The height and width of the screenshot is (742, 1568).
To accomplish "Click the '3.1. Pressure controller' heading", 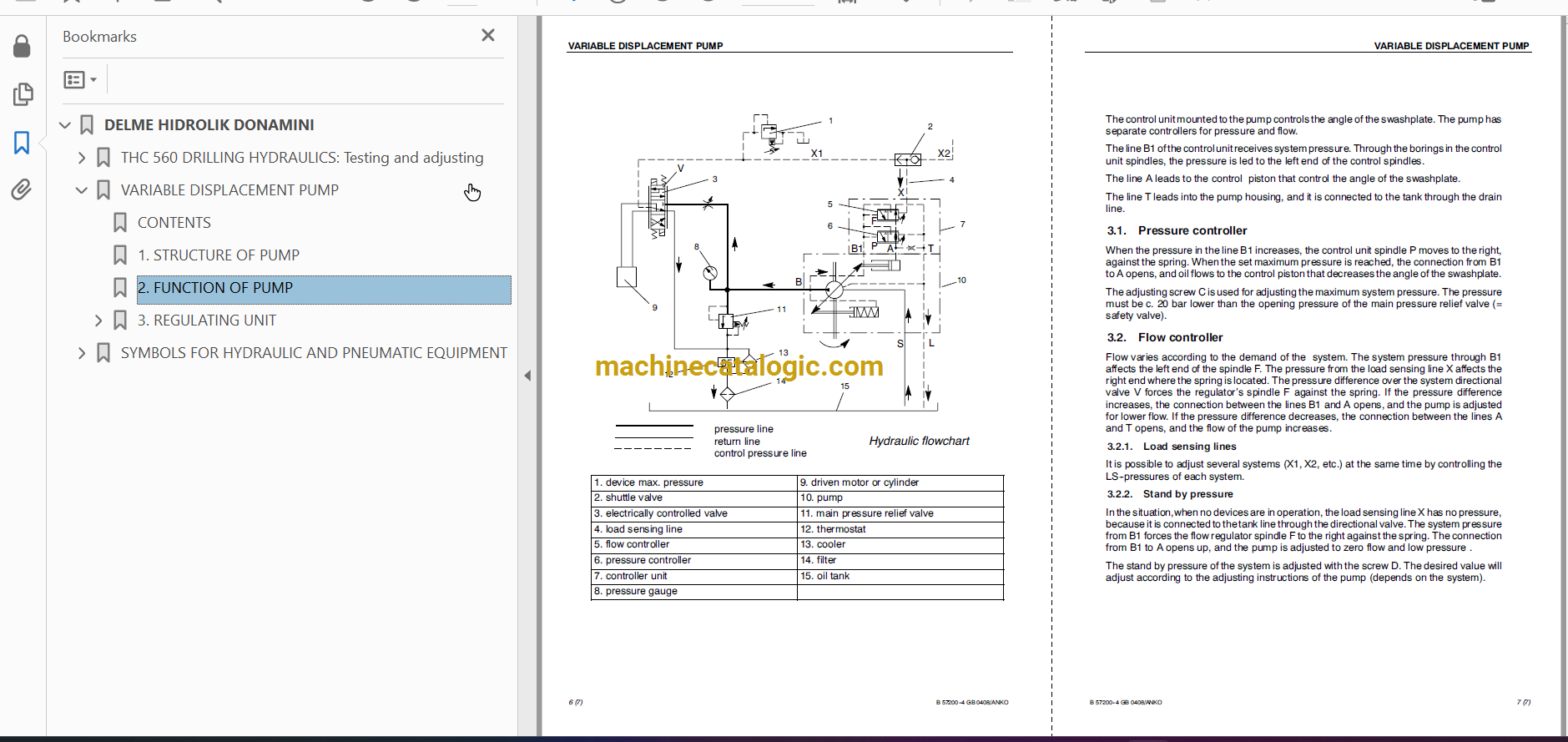I will [x=1177, y=231].
